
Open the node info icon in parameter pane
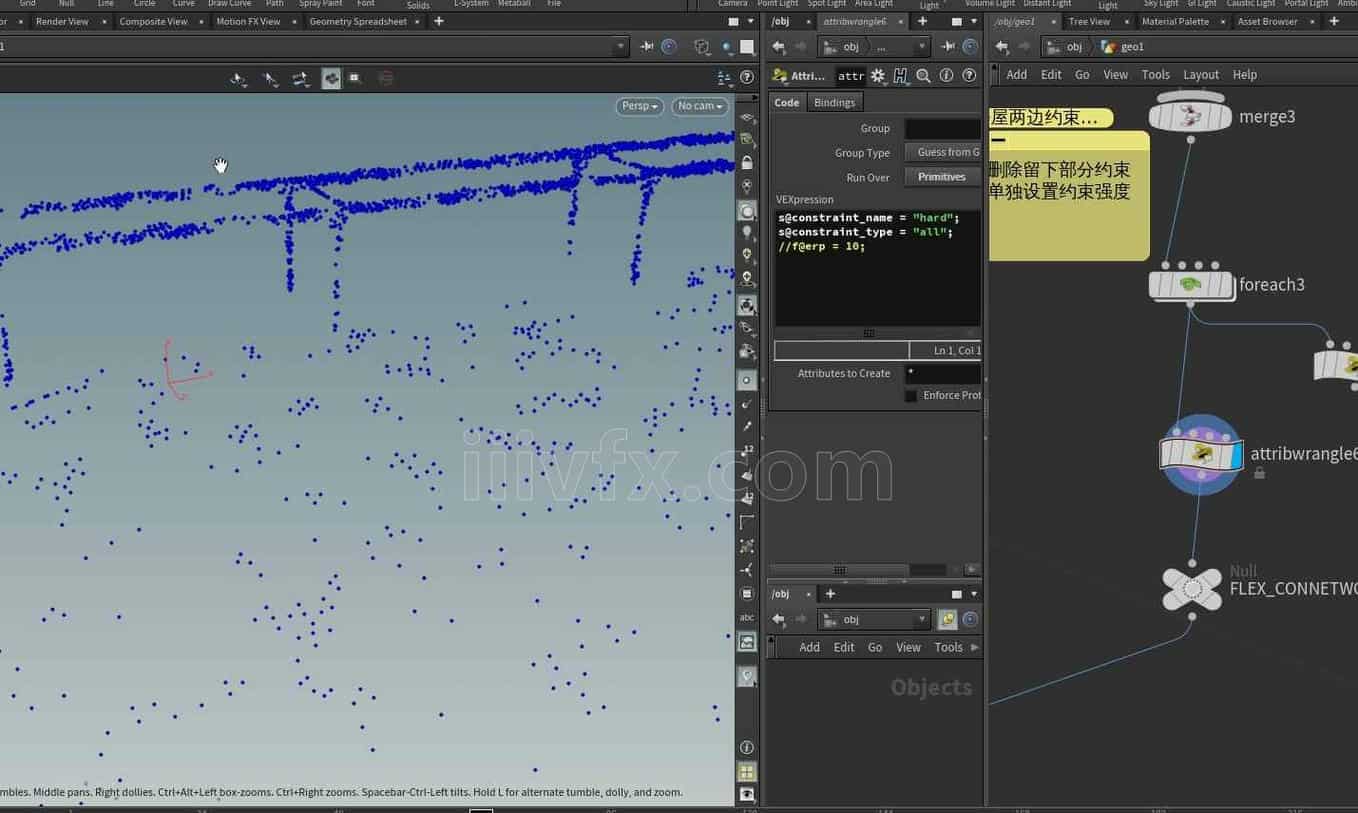point(946,75)
